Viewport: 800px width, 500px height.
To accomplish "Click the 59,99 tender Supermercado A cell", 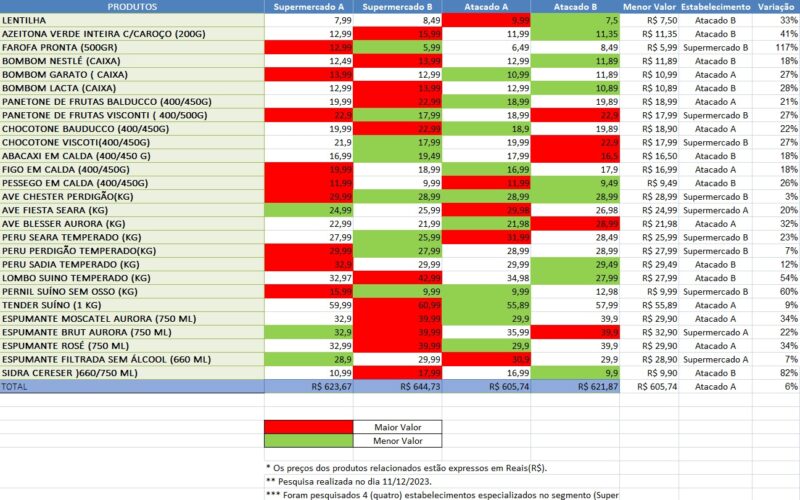I will tap(309, 305).
